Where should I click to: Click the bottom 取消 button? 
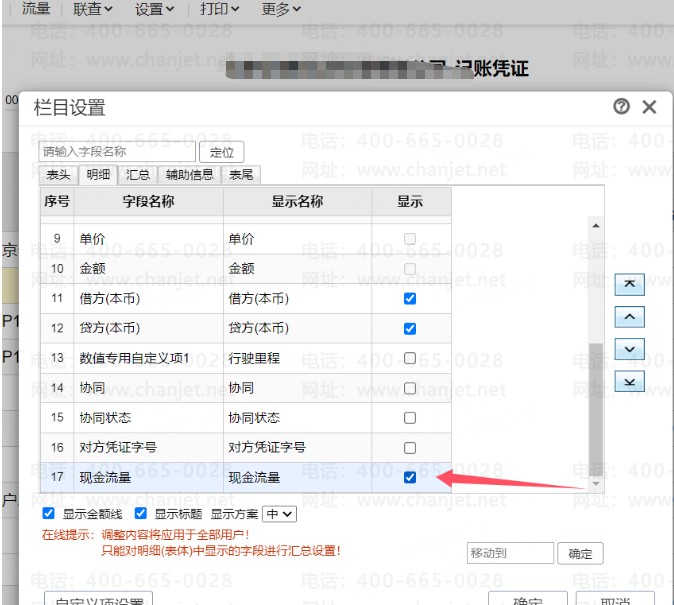click(615, 599)
